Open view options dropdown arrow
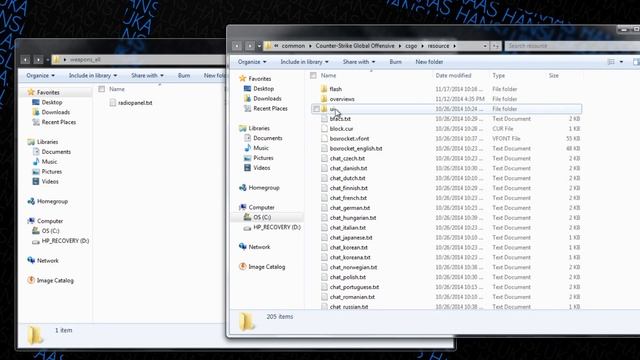The width and height of the screenshot is (640, 360). 621,62
